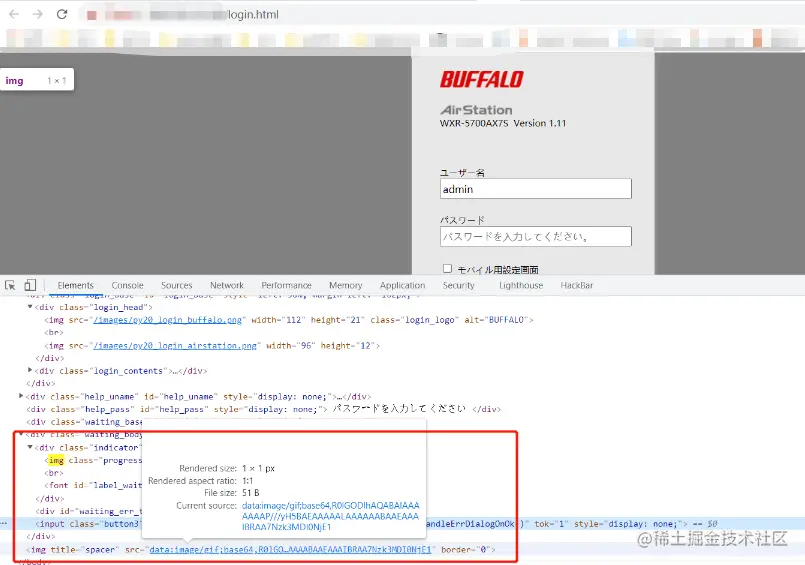Enable the mobile settings screen checkbox
Image resolution: width=805 pixels, height=565 pixels.
tap(447, 268)
